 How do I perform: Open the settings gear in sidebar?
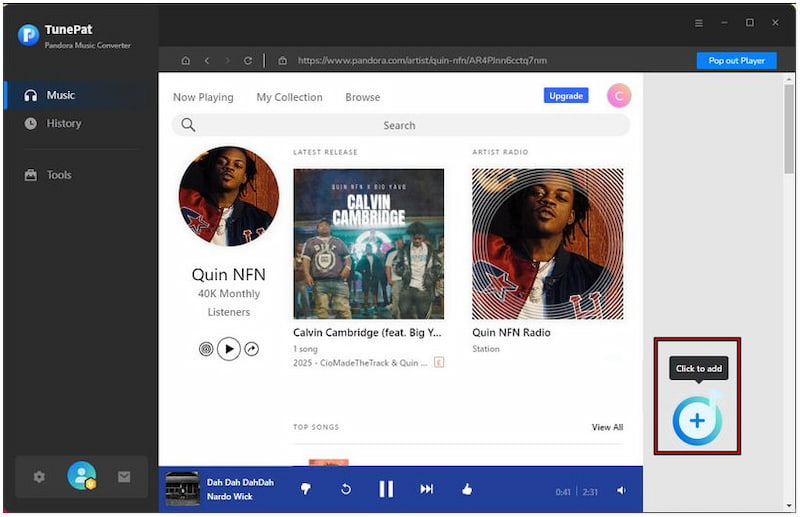[39, 477]
